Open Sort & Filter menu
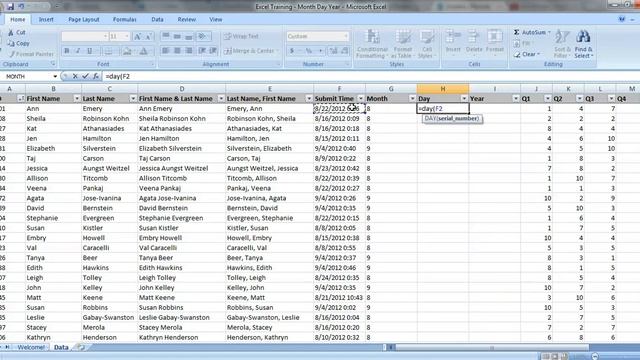640x360 pixels. [562, 44]
